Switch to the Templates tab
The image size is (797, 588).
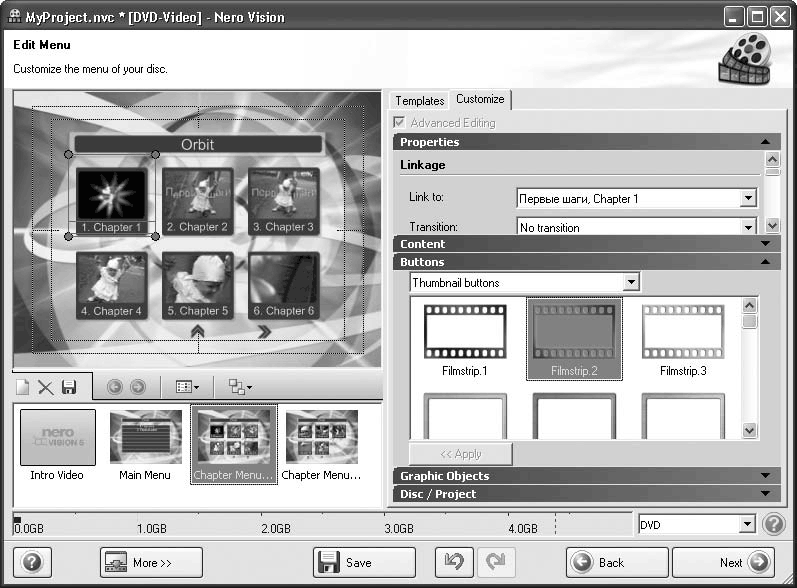(x=419, y=101)
